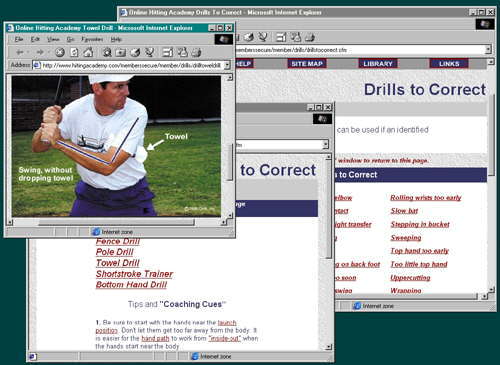The height and width of the screenshot is (365, 500).
Task: Click the scroll-down arrow in the middle window's vertical scrollbar
Action: [x=329, y=347]
